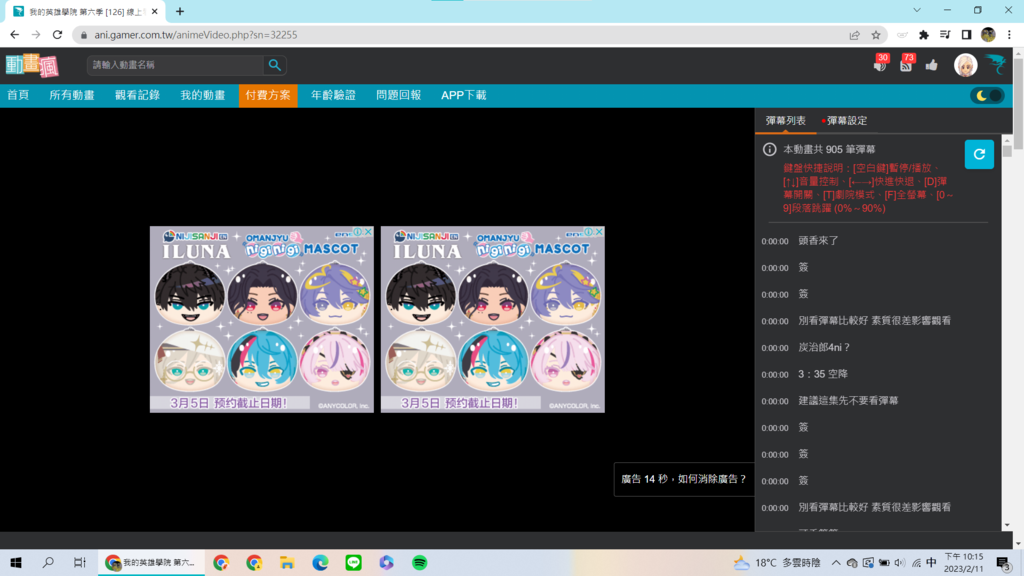Click the Chrome address bar URL
Viewport: 1024px width, 576px height.
click(196, 35)
